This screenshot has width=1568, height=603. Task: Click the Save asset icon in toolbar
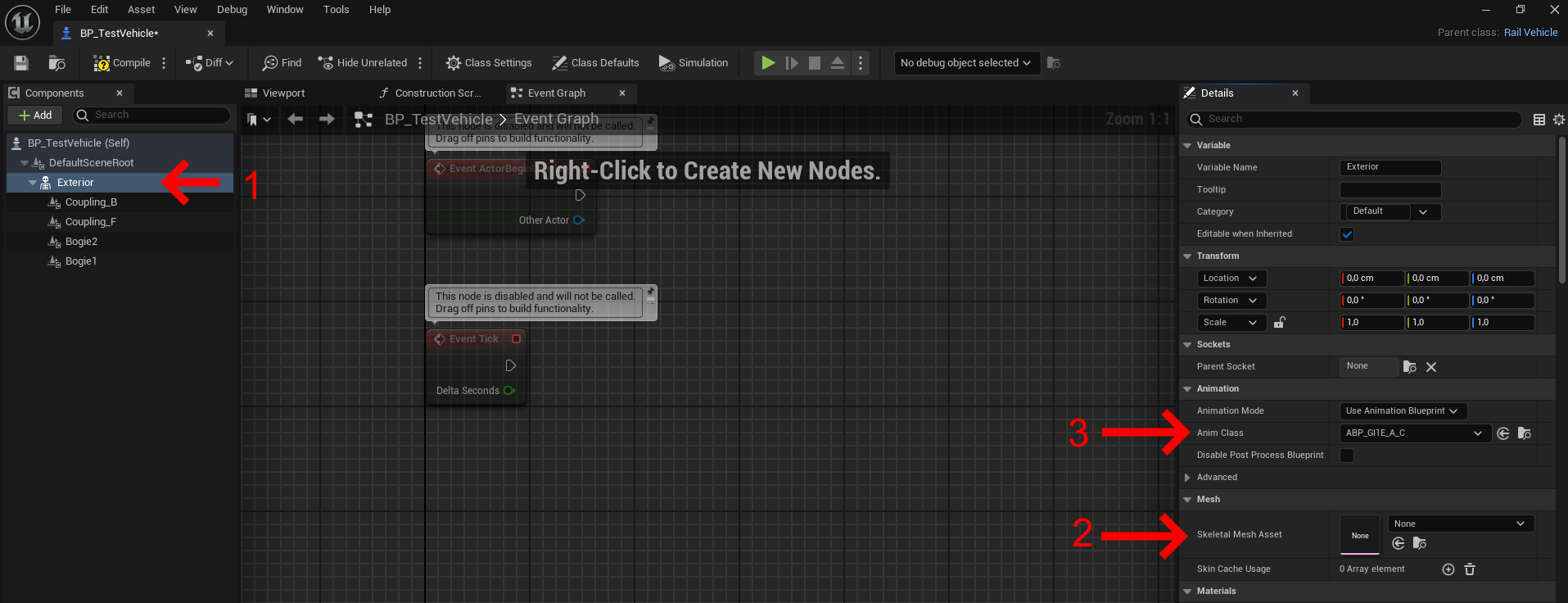tap(21, 63)
